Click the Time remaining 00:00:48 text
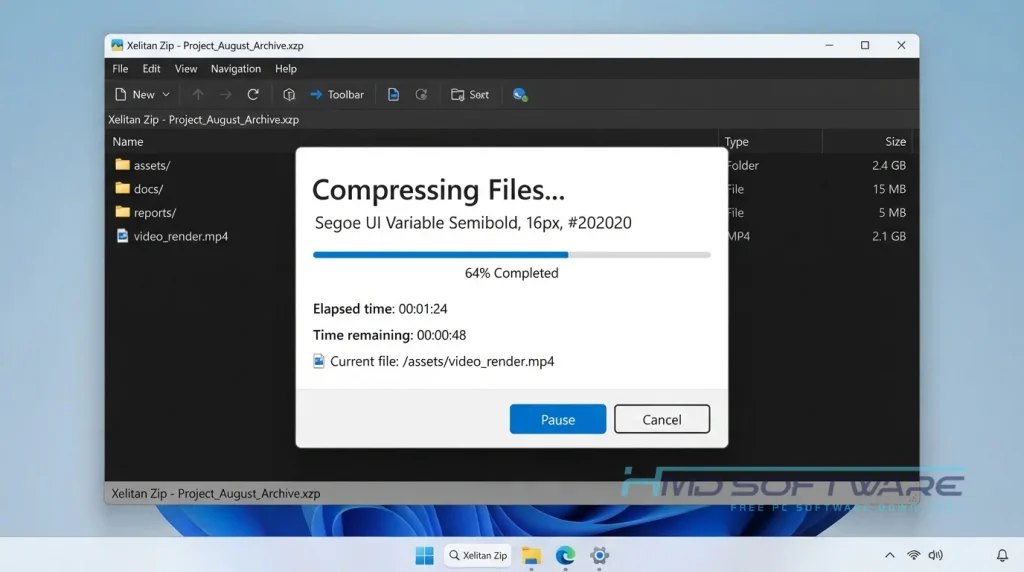The height and width of the screenshot is (572, 1024). click(389, 335)
